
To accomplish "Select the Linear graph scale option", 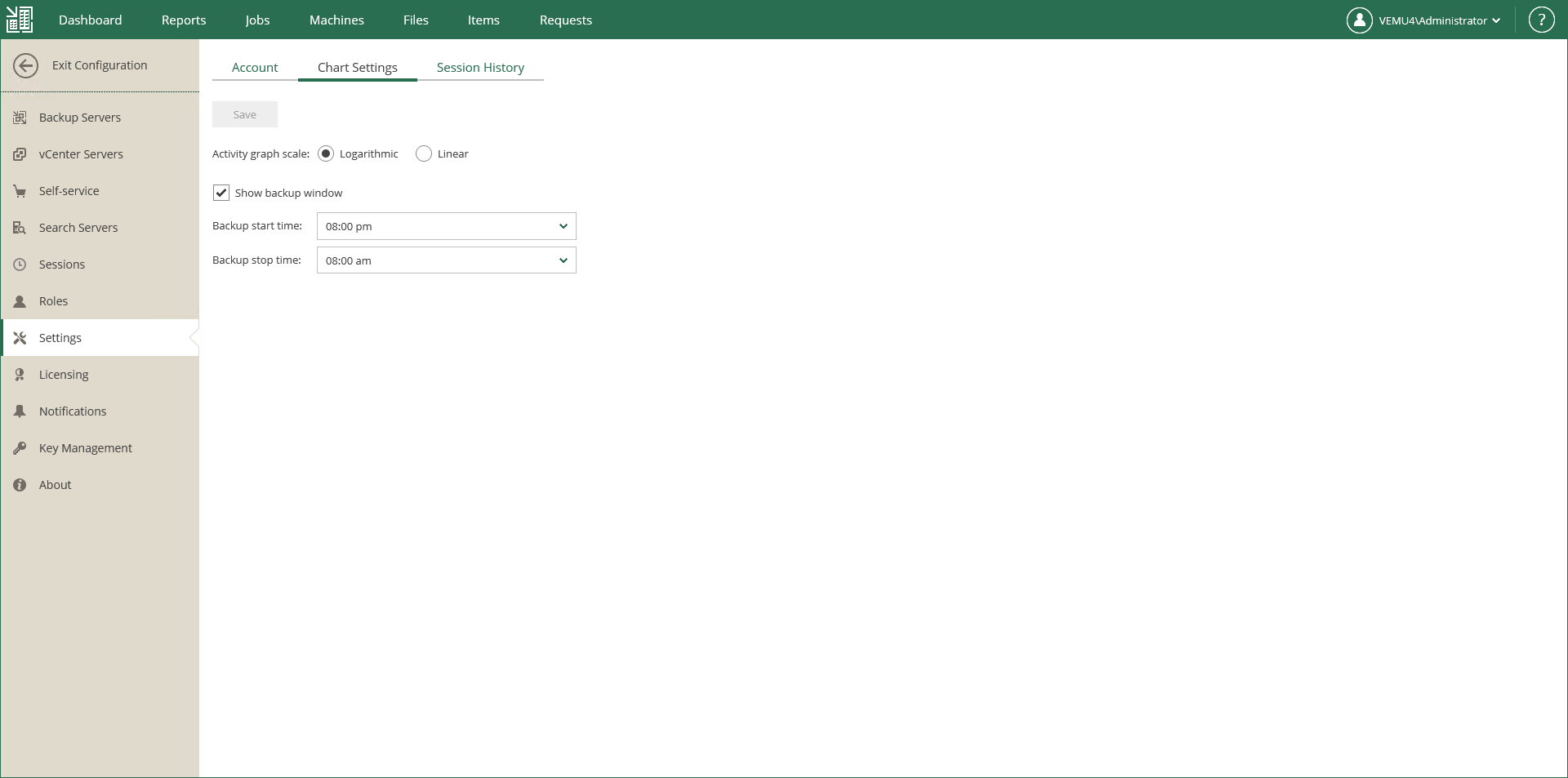I will point(423,153).
